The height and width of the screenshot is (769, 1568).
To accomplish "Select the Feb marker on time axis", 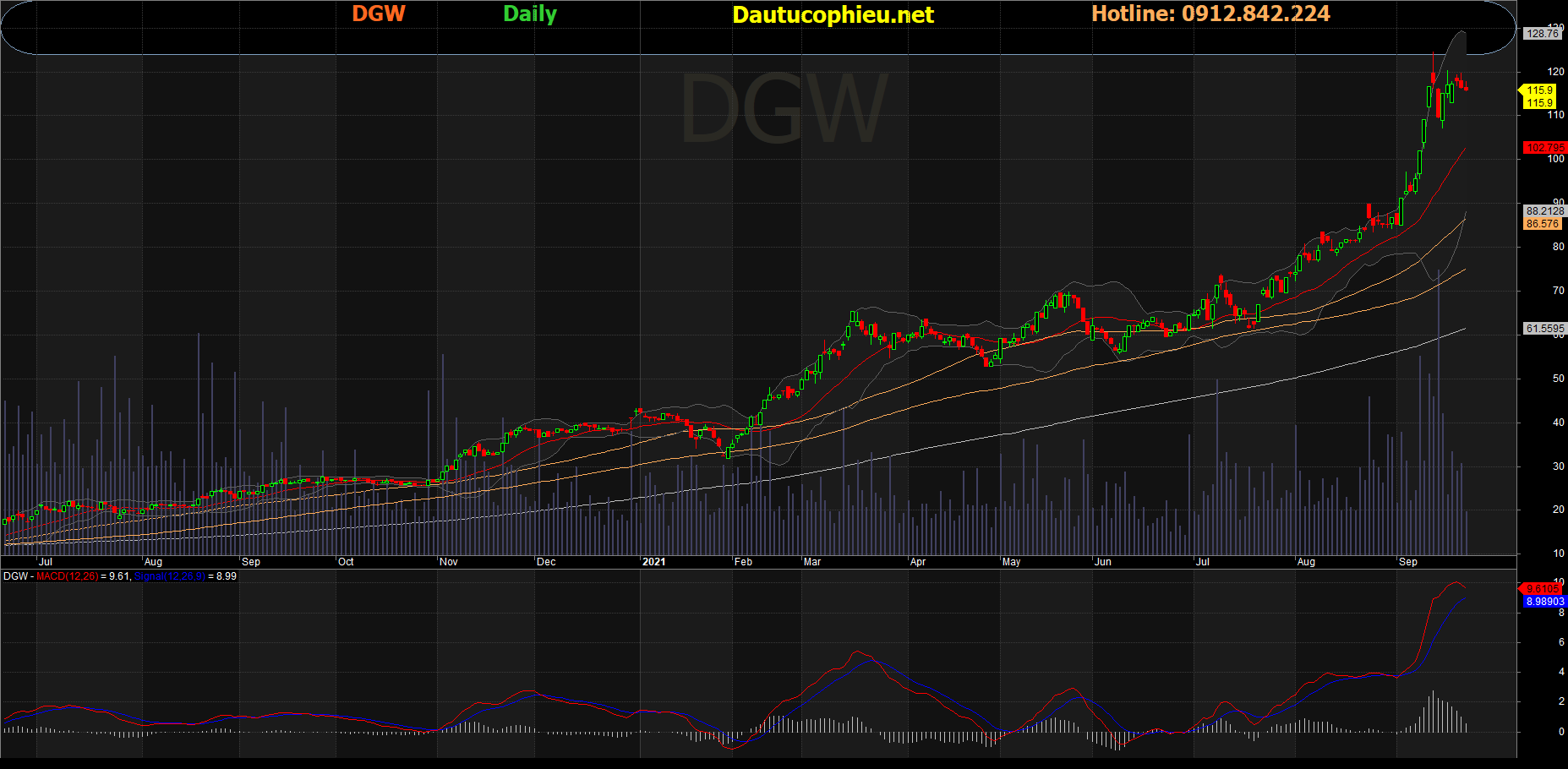I will 743,562.
